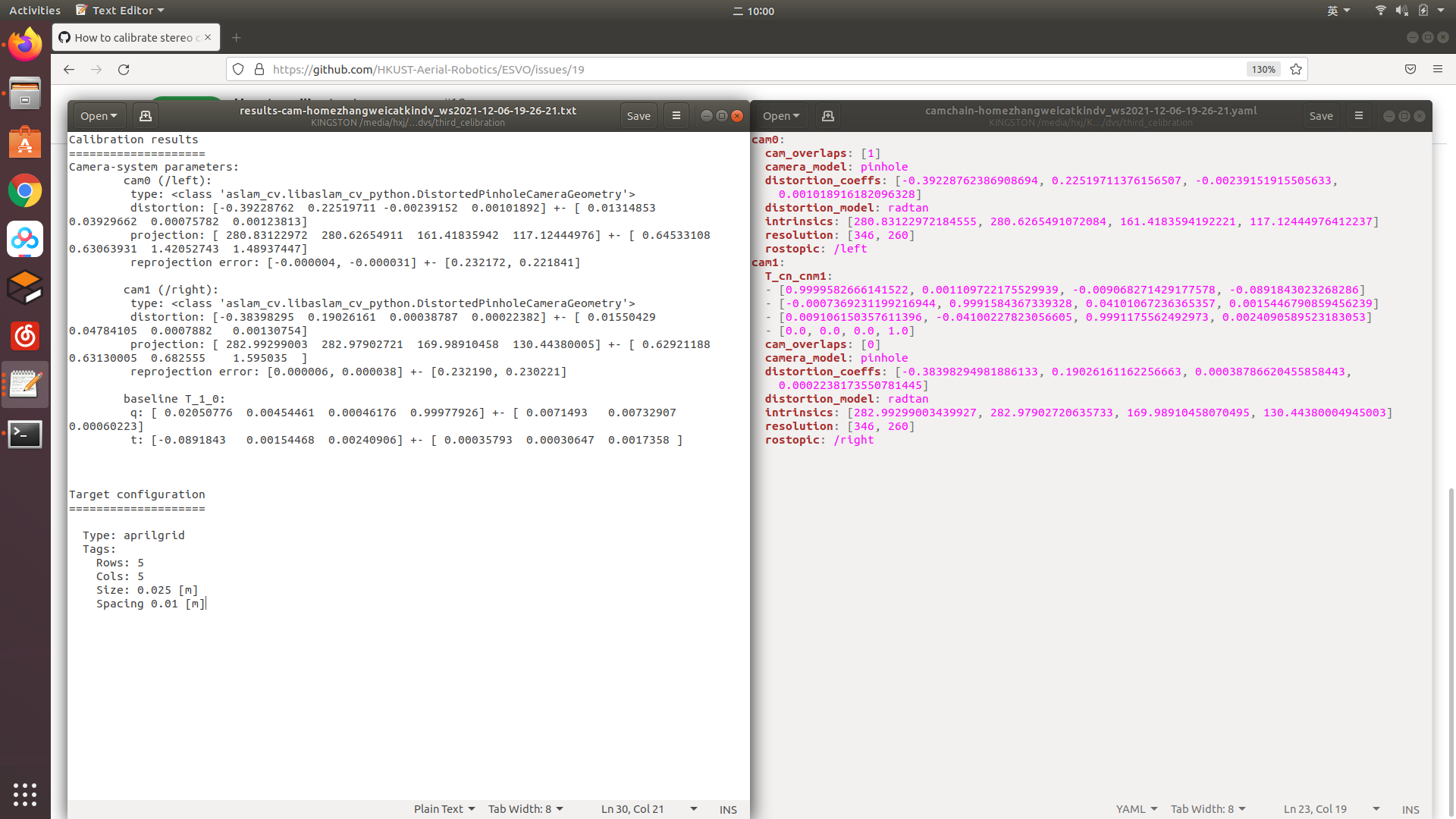Create a new document in the results-cam editor

(x=145, y=115)
